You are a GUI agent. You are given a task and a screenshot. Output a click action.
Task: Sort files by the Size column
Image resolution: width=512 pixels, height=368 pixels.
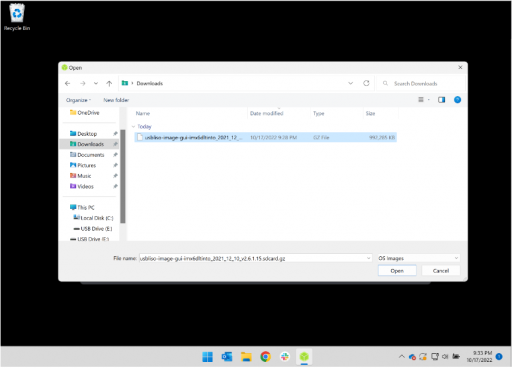pos(370,113)
